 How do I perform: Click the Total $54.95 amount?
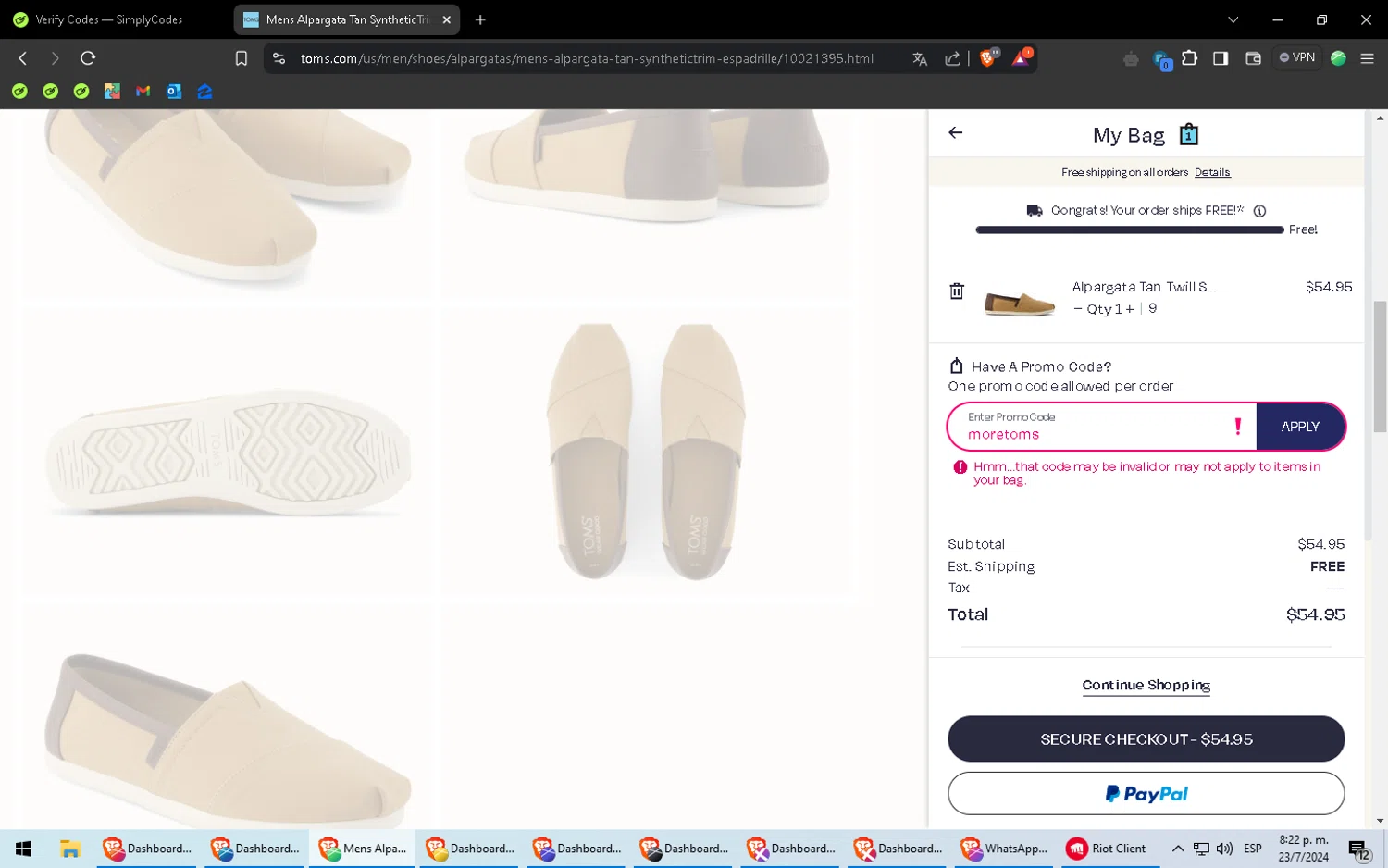pos(1315,614)
